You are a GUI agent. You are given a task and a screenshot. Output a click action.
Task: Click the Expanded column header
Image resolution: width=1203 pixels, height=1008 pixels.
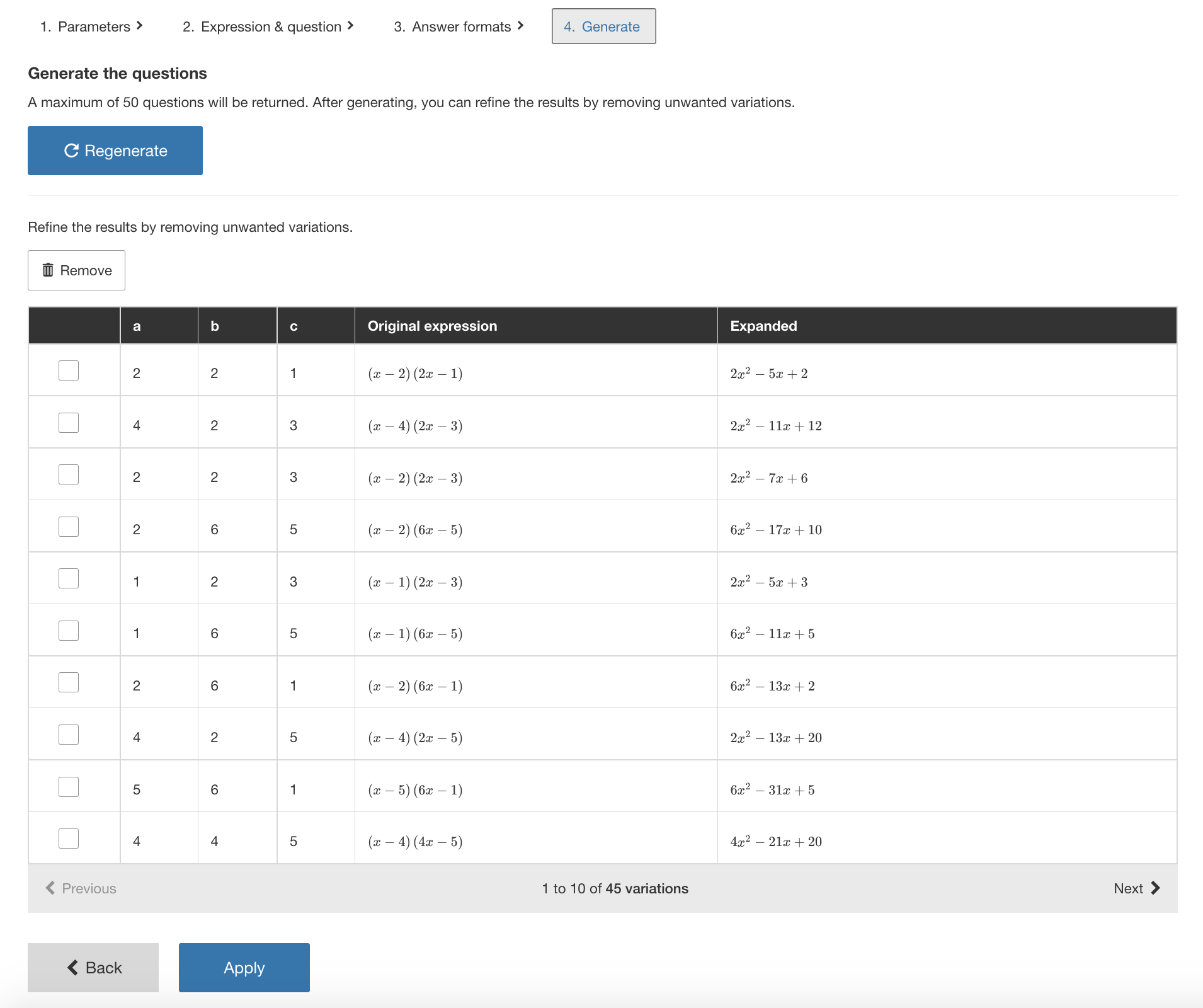click(x=763, y=326)
